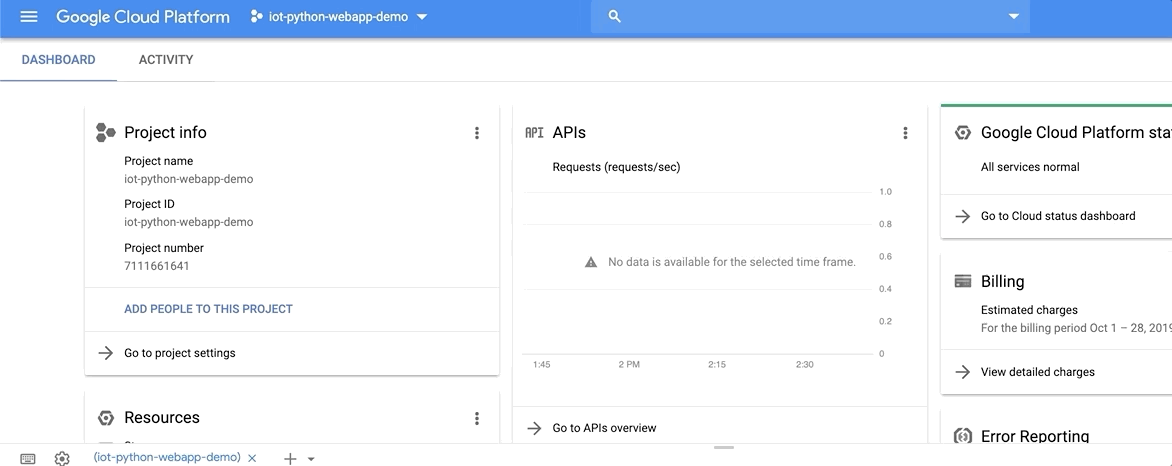Click the Project ID value text
The height and width of the screenshot is (466, 1172).
tap(188, 222)
